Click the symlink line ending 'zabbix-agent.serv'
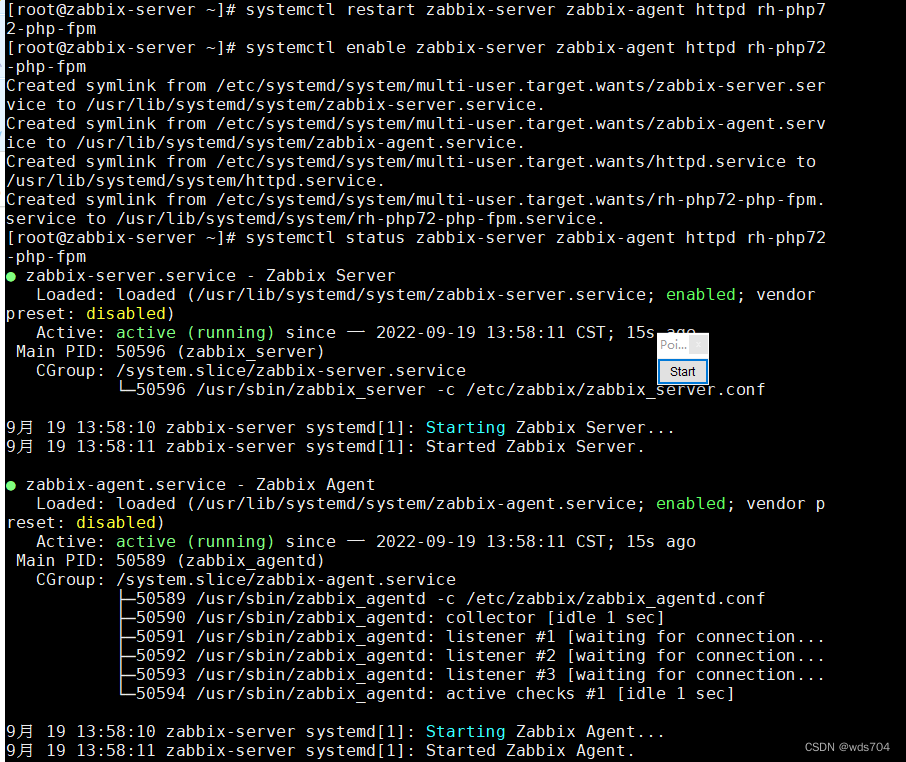This screenshot has width=906, height=762. pos(415,124)
